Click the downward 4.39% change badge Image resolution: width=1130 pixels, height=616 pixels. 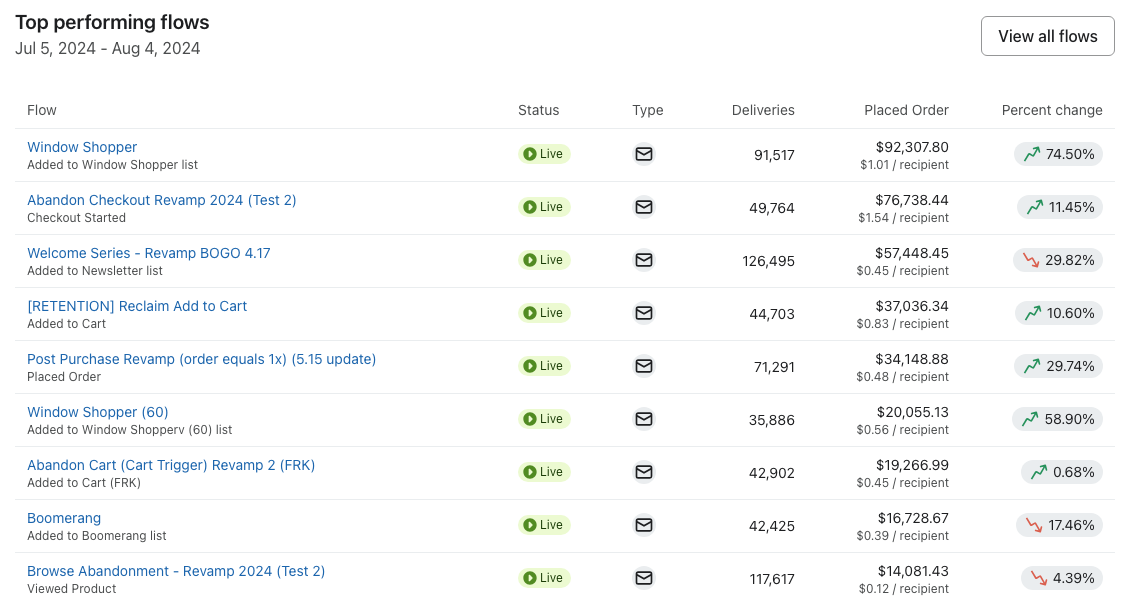pyautogui.click(x=1062, y=578)
